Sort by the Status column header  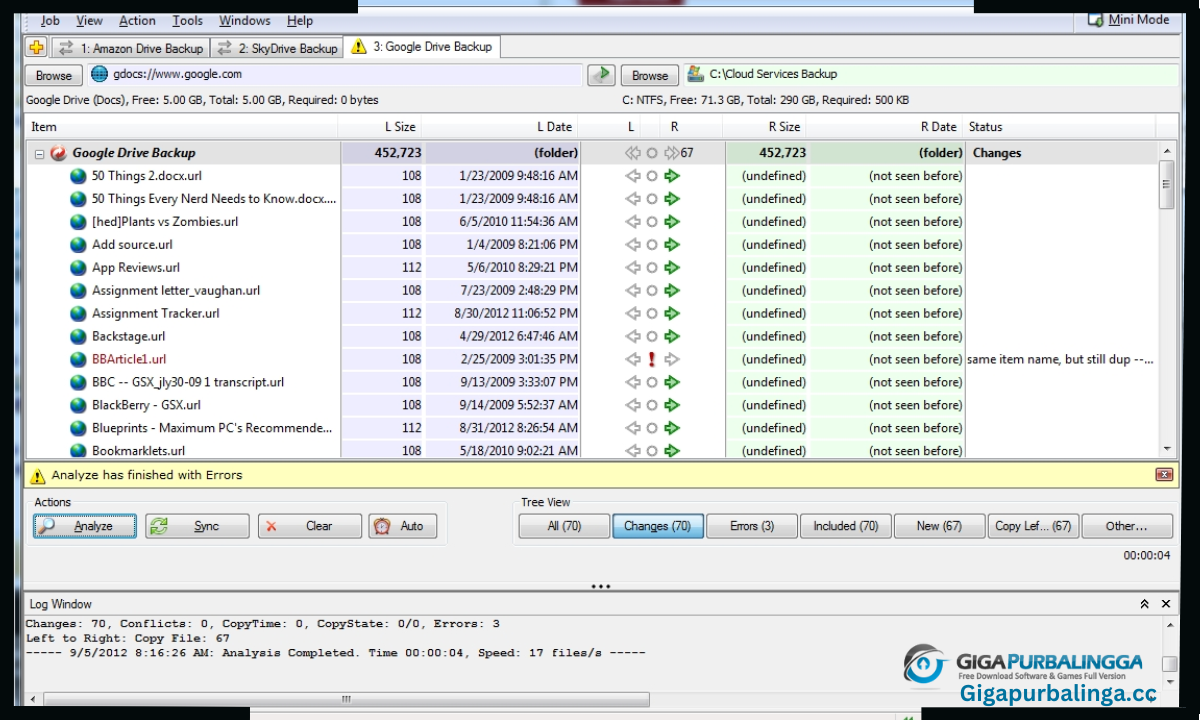tap(1060, 127)
